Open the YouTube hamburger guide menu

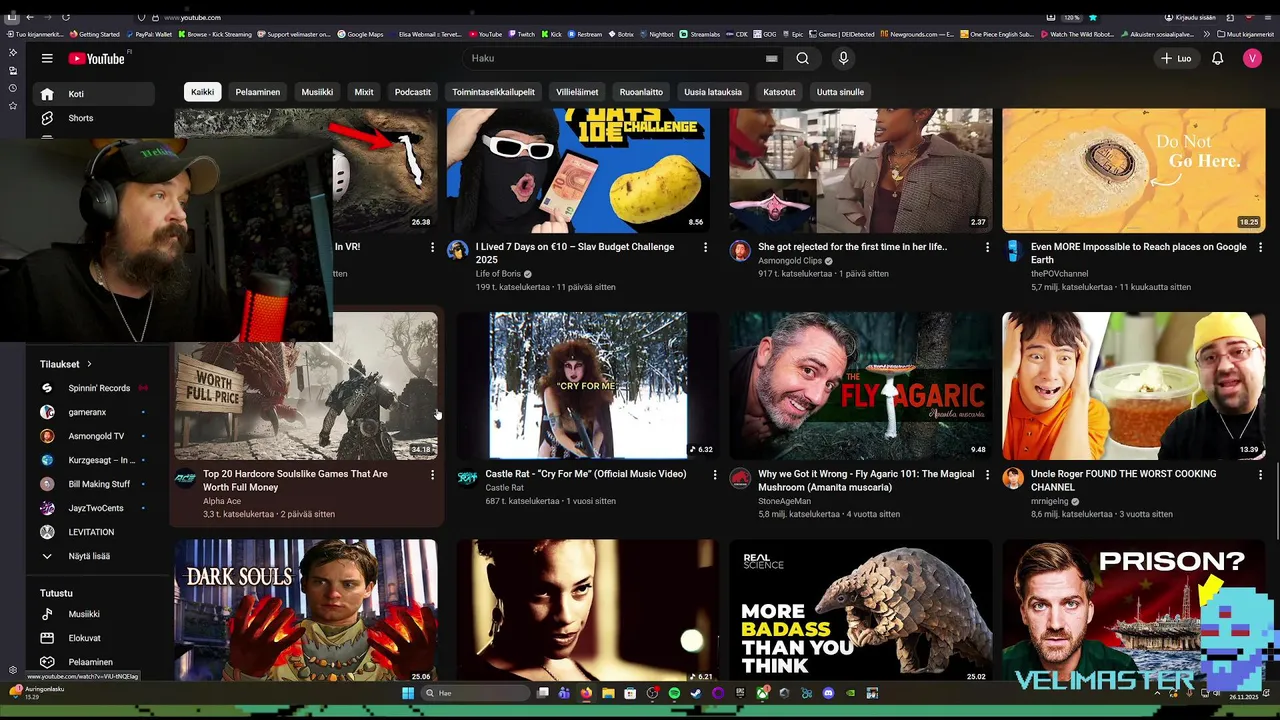click(x=47, y=58)
